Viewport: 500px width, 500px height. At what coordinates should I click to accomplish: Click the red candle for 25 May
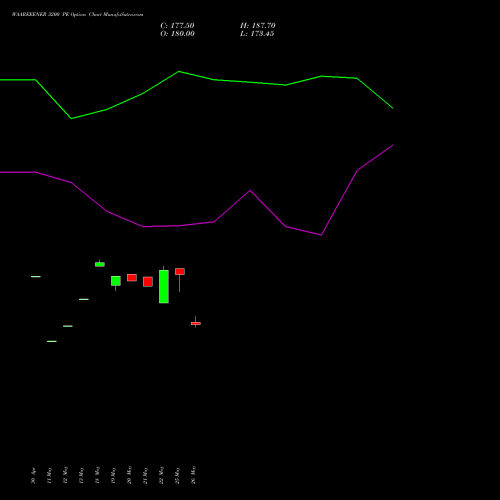[180, 272]
